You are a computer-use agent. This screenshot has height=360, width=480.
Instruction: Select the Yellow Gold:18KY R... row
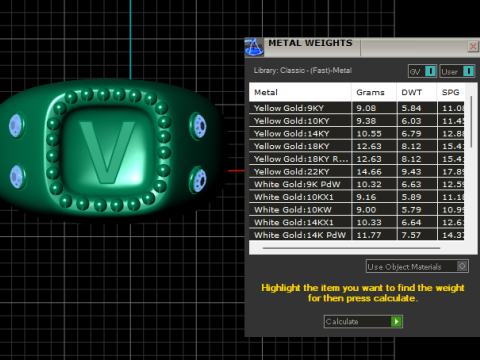point(357,159)
